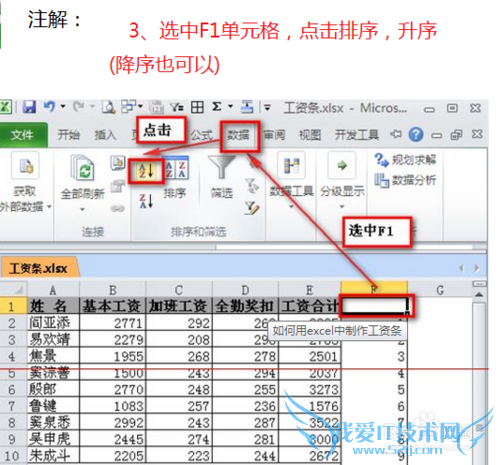Click the Connections icon in 连接 group
This screenshot has height=465, width=500.
click(118, 163)
